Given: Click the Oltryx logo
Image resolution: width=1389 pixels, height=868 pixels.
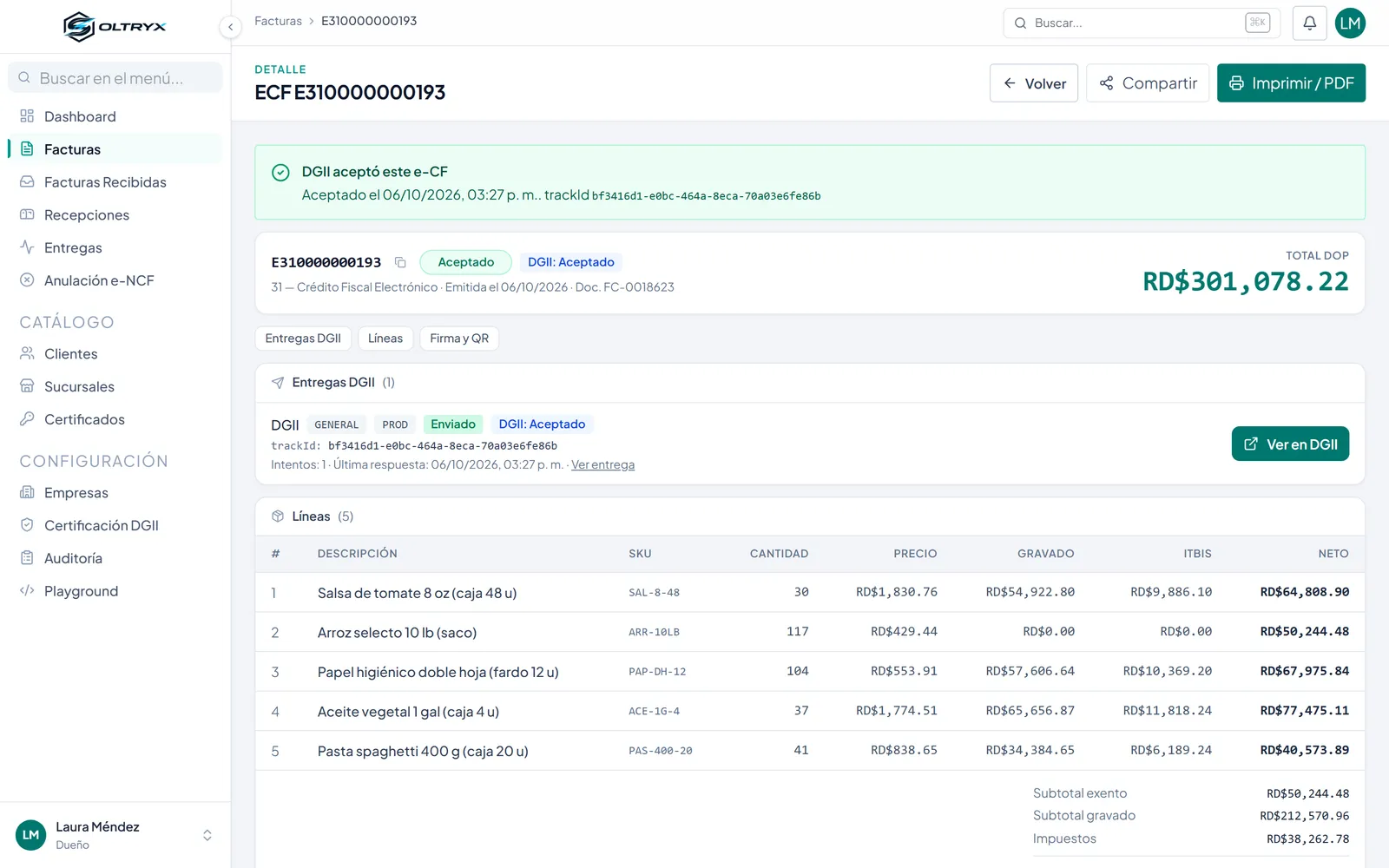Looking at the screenshot, I should tap(115, 27).
